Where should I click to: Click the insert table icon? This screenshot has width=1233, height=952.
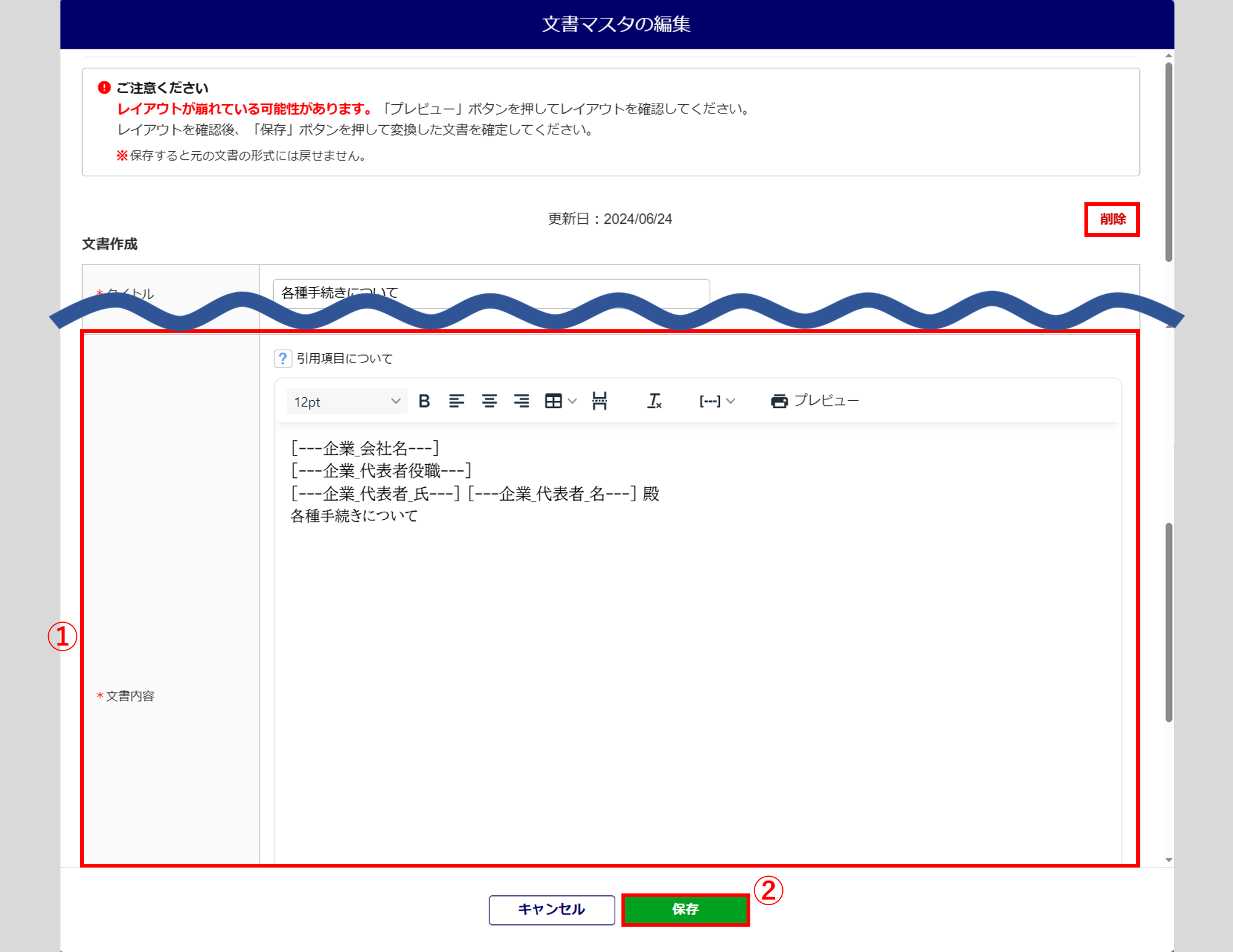[553, 401]
